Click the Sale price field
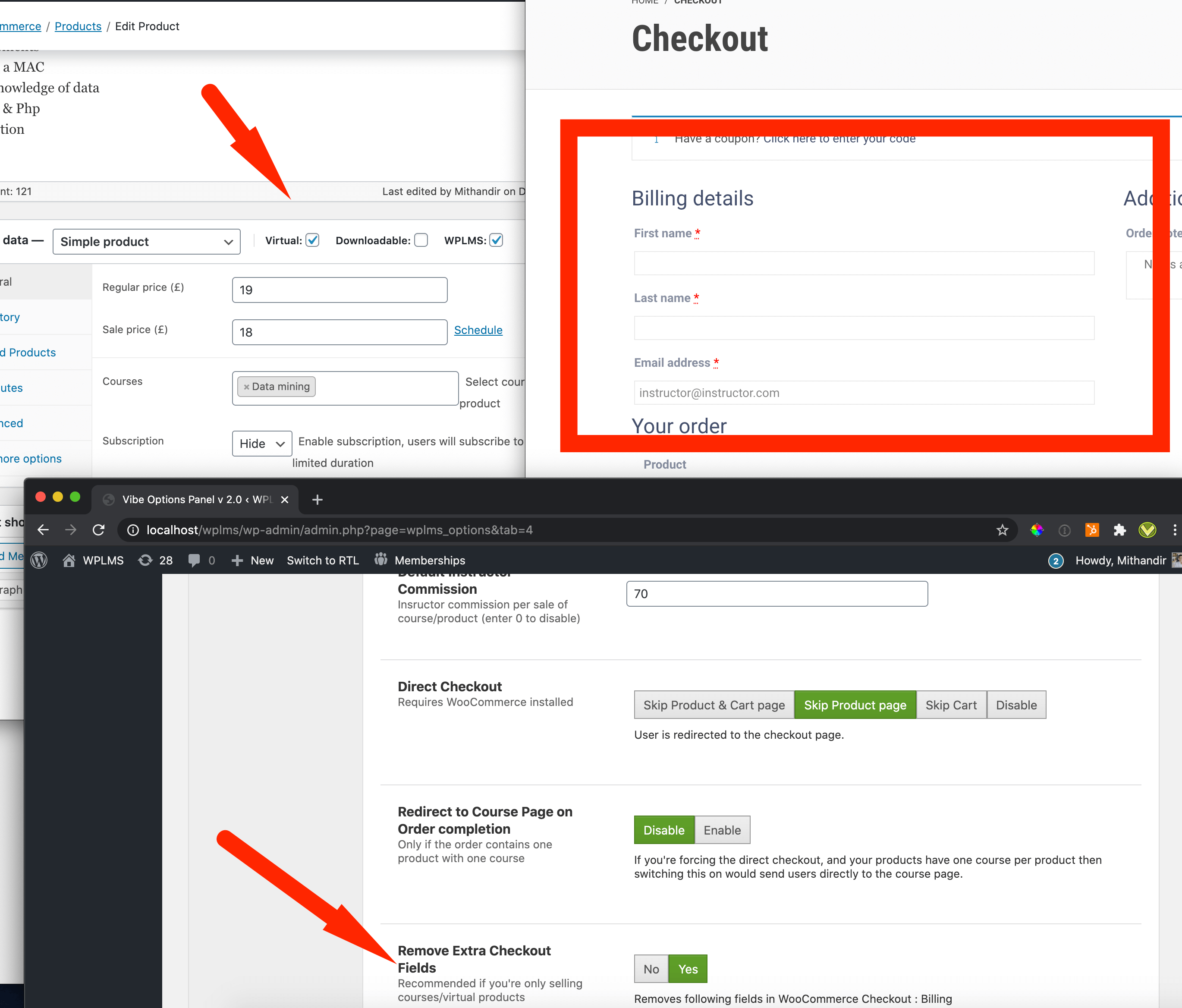Screen dimensions: 1182x1008 340,332
